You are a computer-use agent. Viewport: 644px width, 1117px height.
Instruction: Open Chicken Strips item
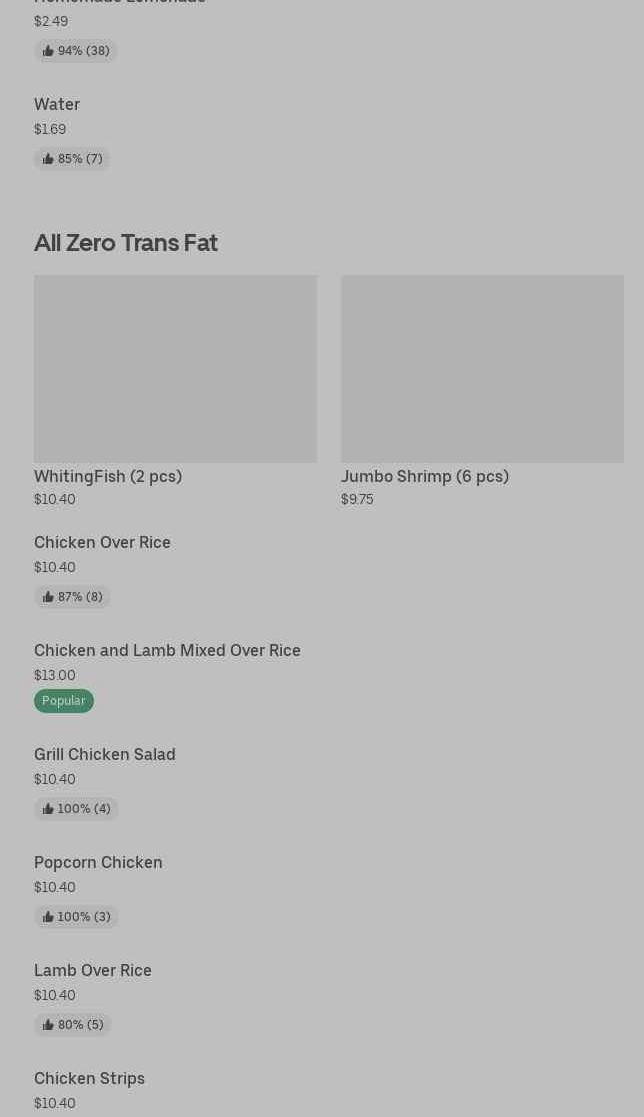89,1078
